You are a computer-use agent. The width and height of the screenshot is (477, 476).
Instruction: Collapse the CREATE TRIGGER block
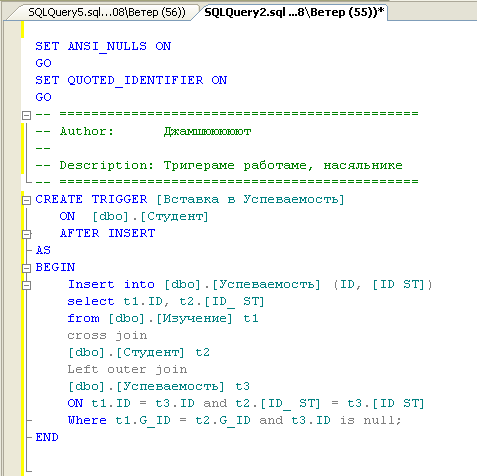pyautogui.click(x=26, y=200)
